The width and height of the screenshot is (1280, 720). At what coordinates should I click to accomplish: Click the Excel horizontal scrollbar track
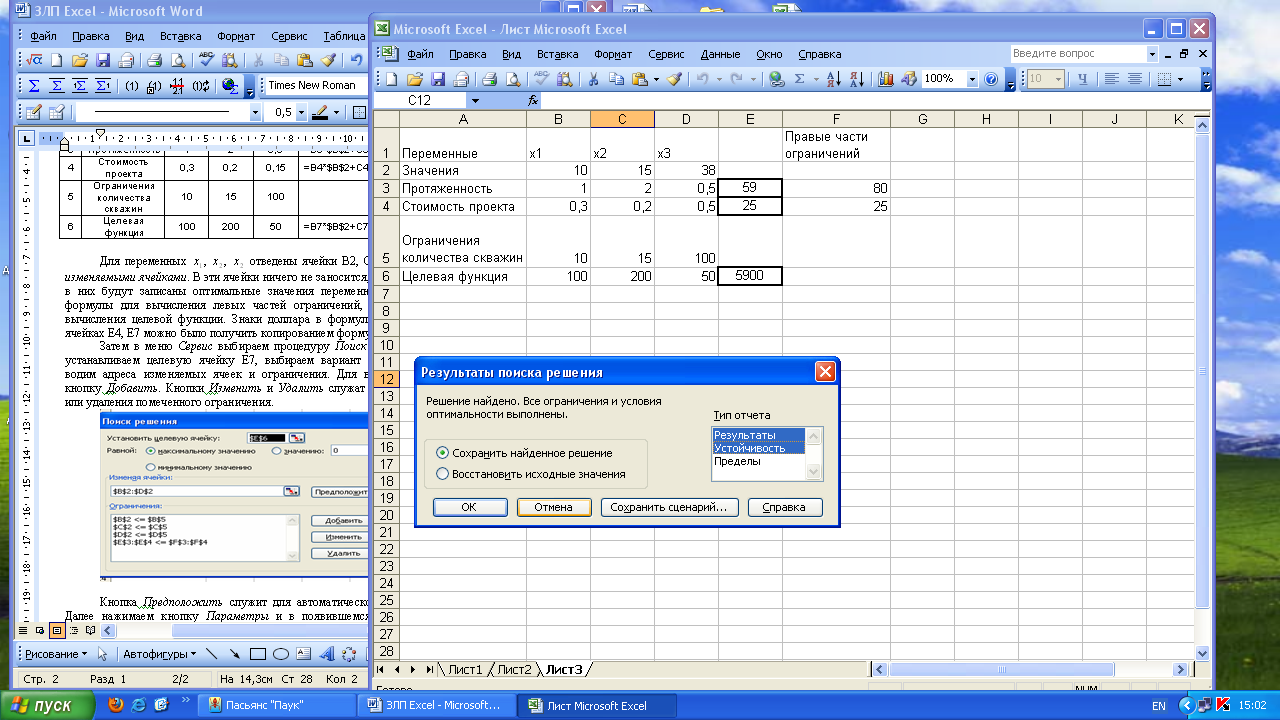point(1030,669)
